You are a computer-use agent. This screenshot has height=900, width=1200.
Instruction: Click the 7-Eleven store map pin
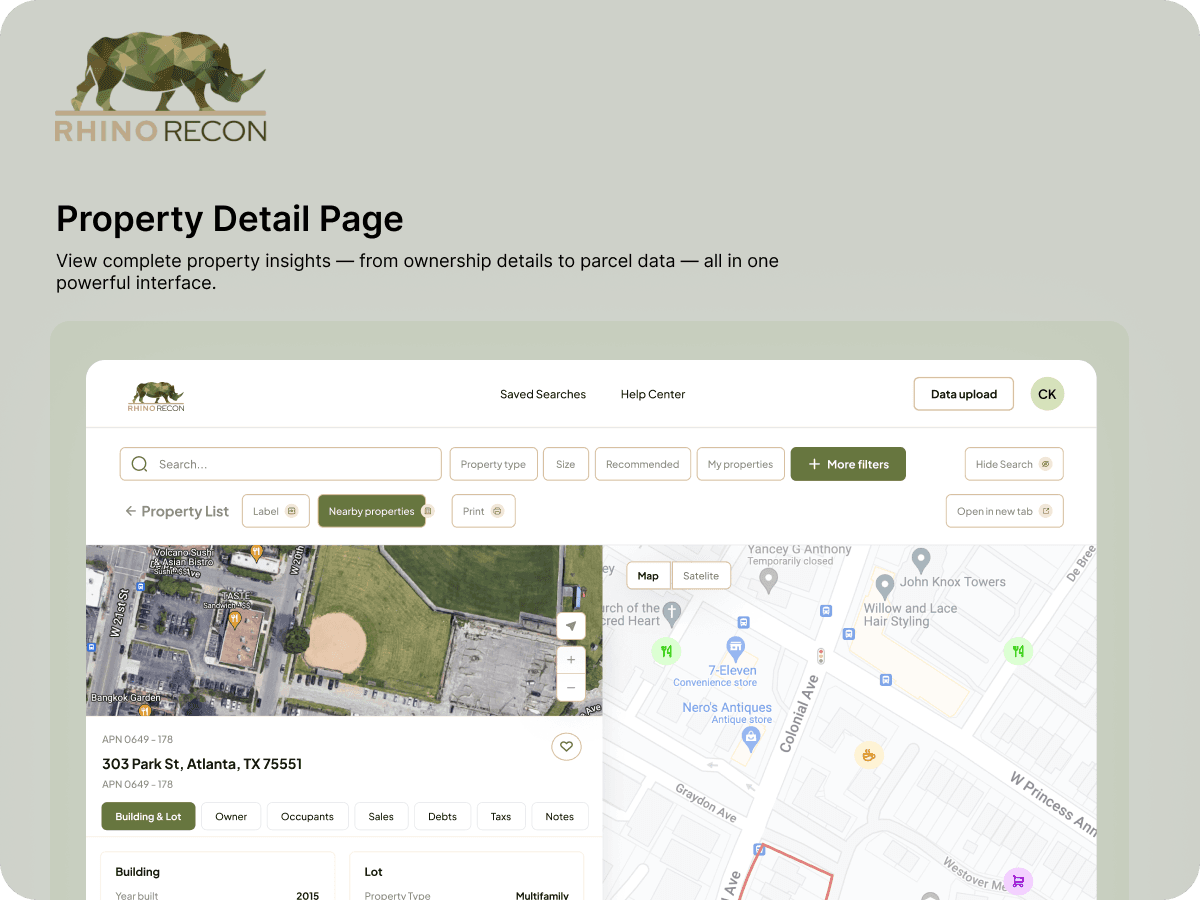pos(736,648)
